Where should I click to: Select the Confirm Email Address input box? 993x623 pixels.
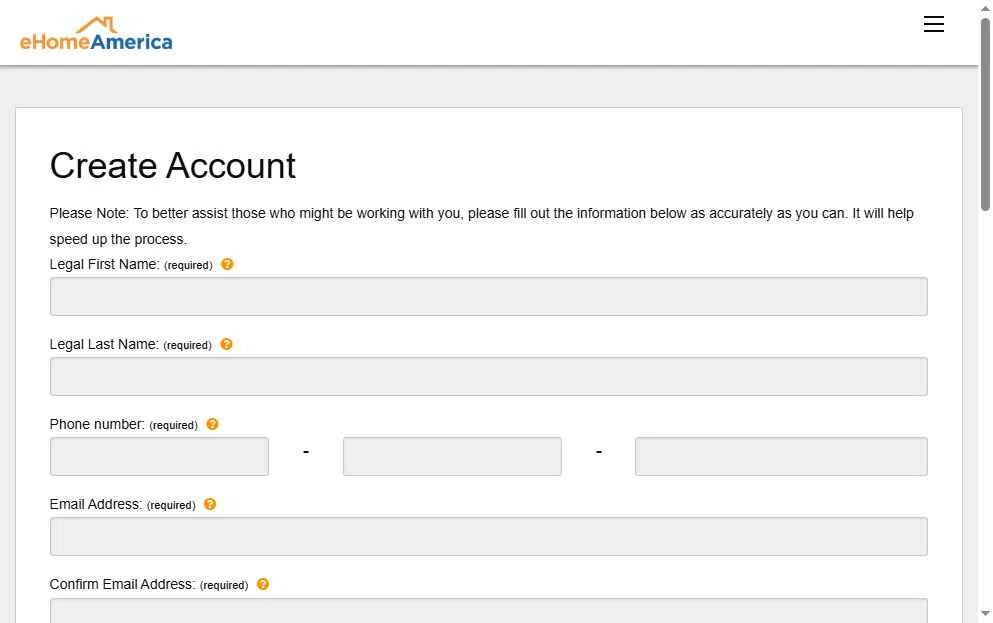(488, 610)
